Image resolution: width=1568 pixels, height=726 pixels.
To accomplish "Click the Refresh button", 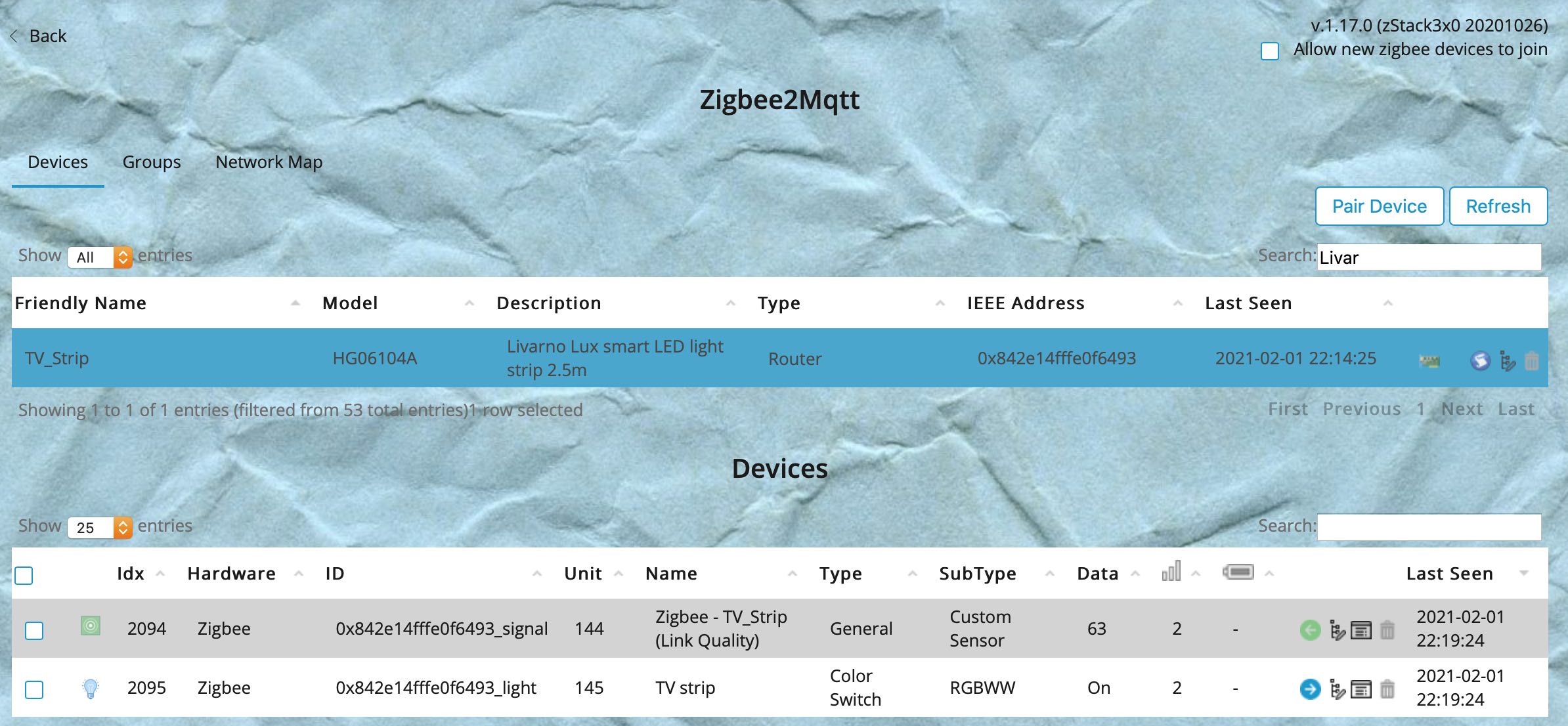I will coord(1498,206).
